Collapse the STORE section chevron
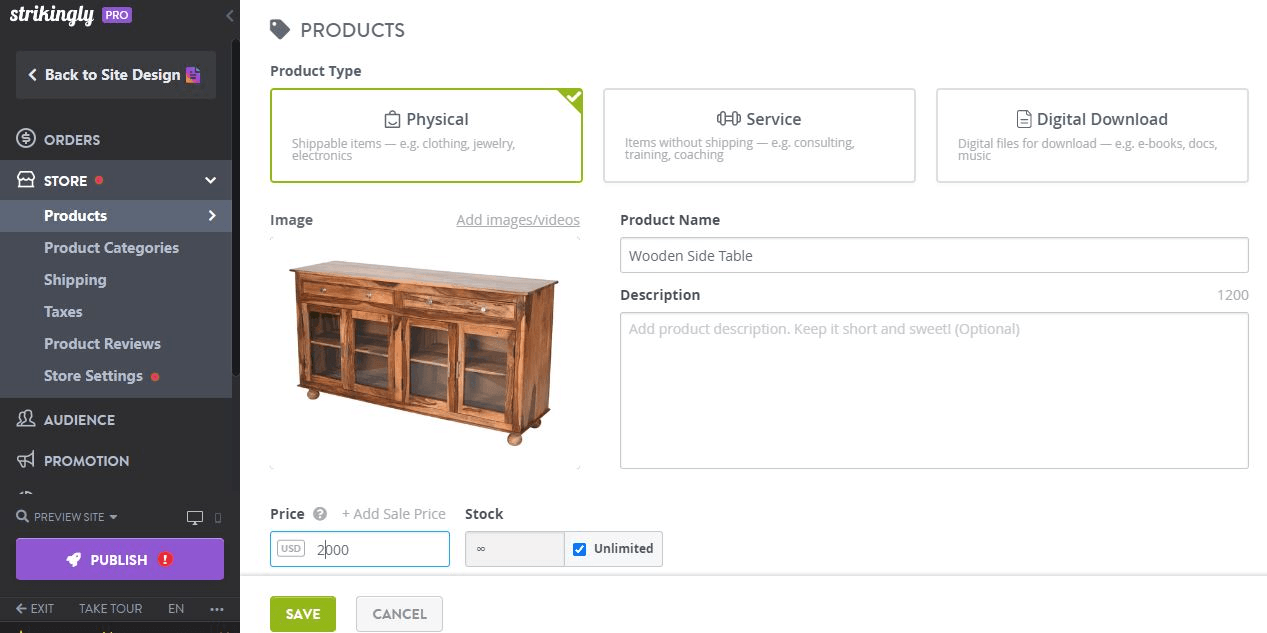 click(x=210, y=180)
